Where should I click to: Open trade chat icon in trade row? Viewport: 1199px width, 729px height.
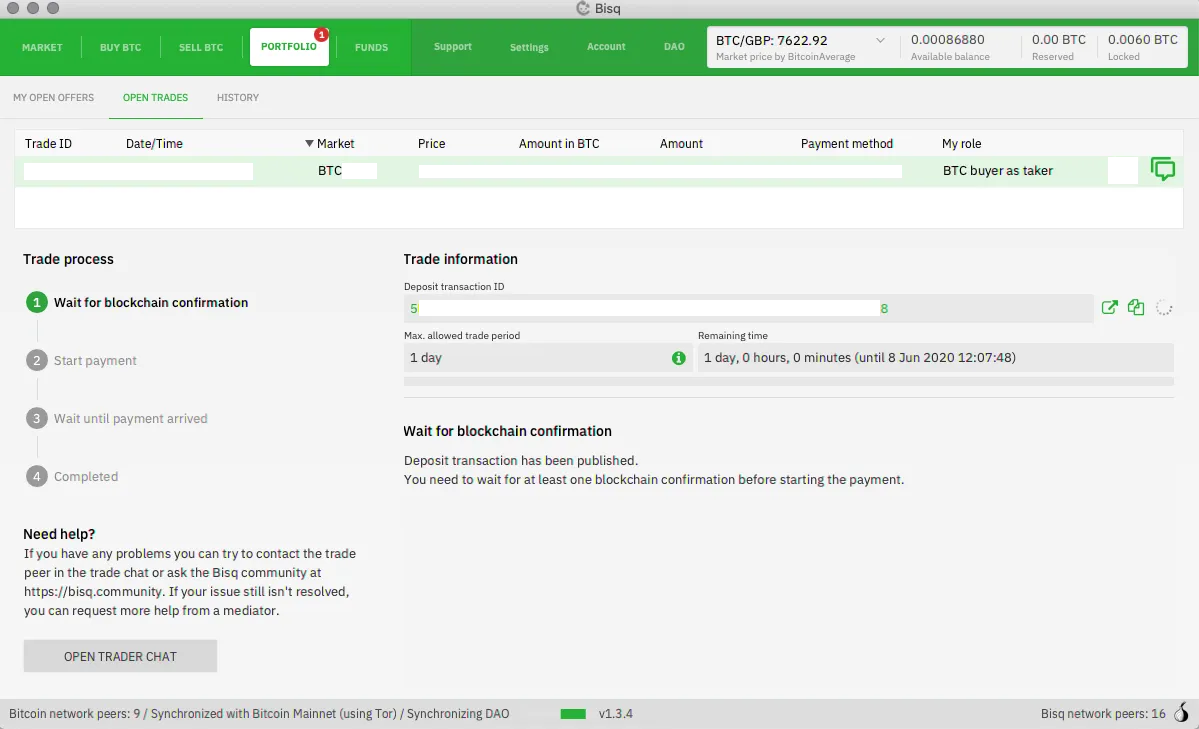[x=1163, y=170]
